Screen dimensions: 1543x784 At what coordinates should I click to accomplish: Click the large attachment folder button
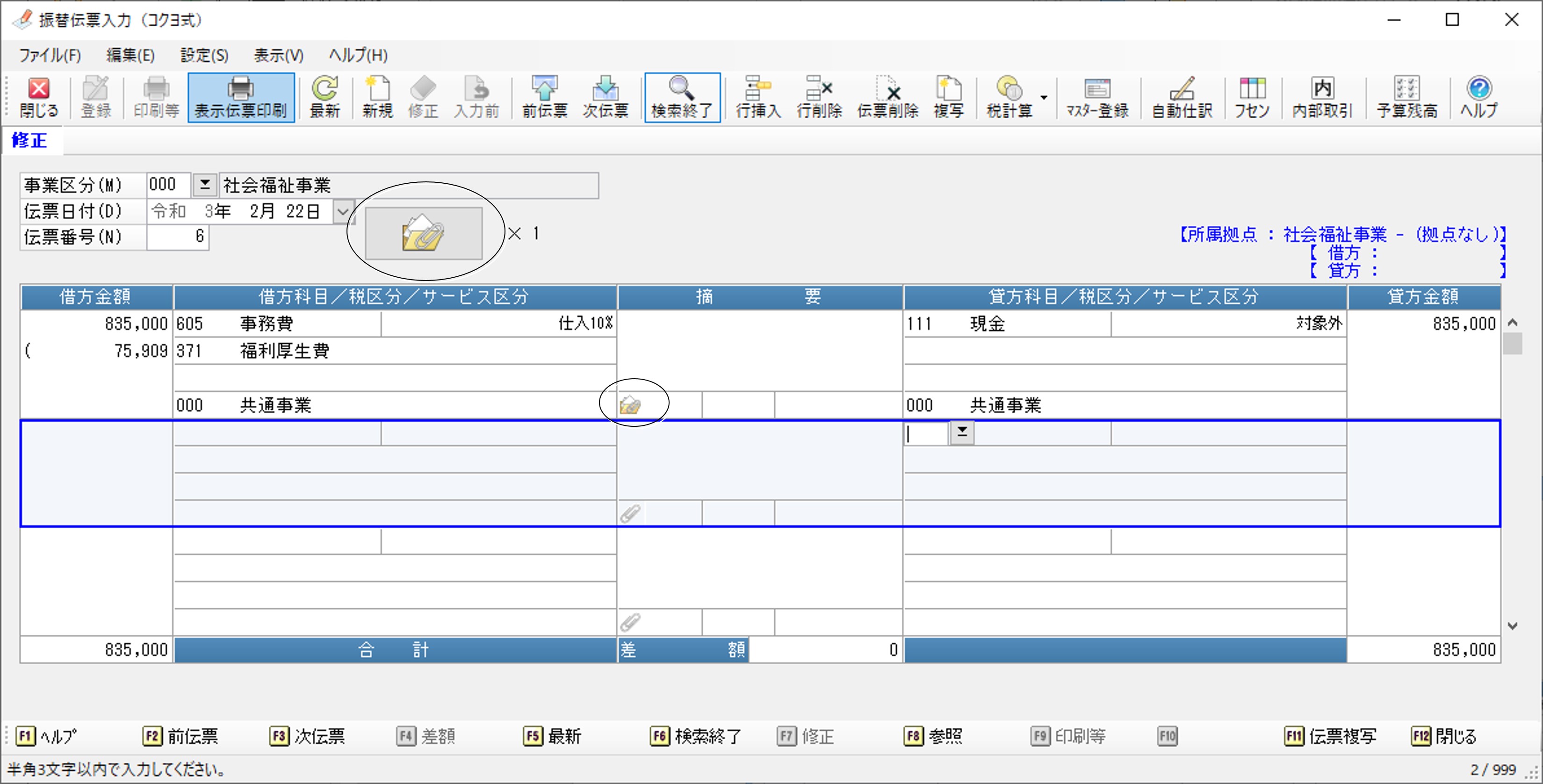coord(424,234)
